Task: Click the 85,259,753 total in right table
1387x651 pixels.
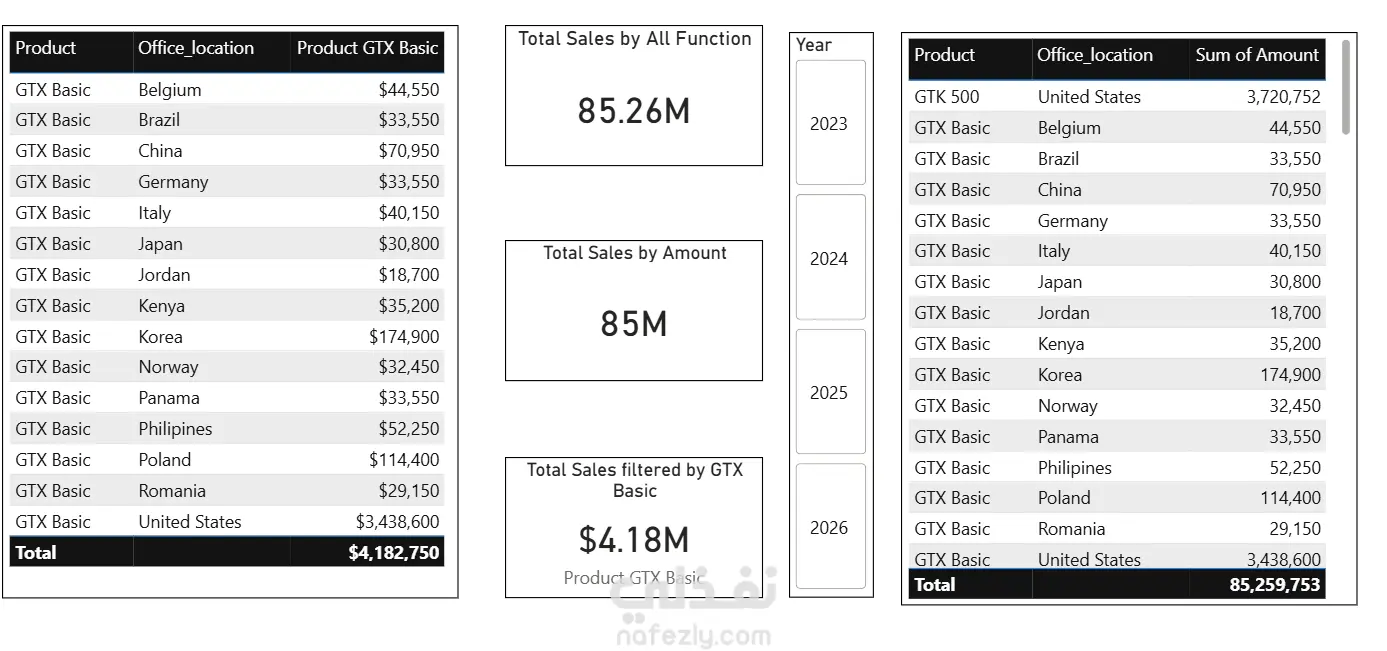Action: (1275, 585)
